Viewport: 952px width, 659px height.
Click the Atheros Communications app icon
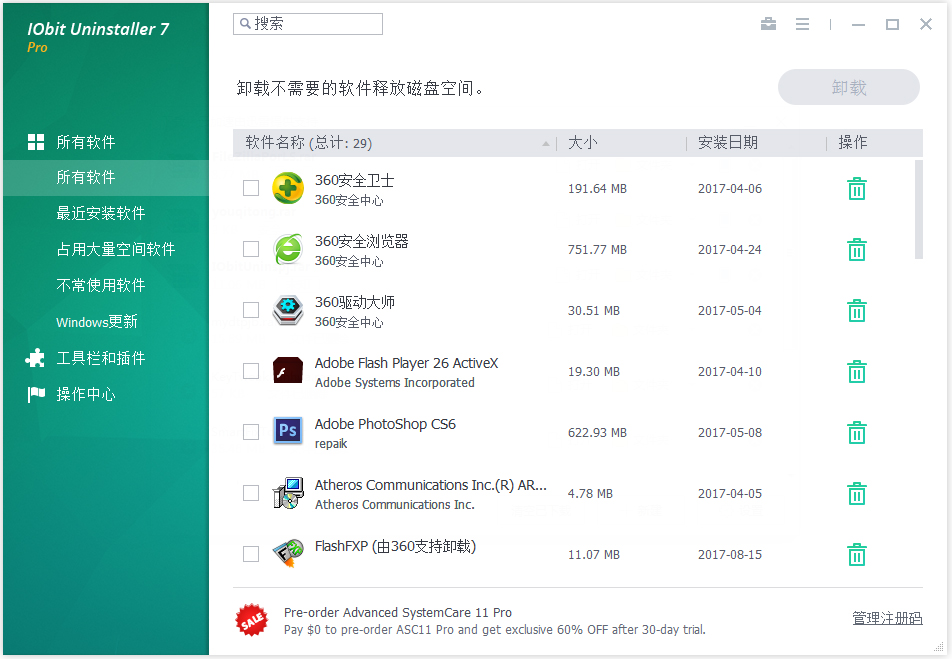coord(288,493)
